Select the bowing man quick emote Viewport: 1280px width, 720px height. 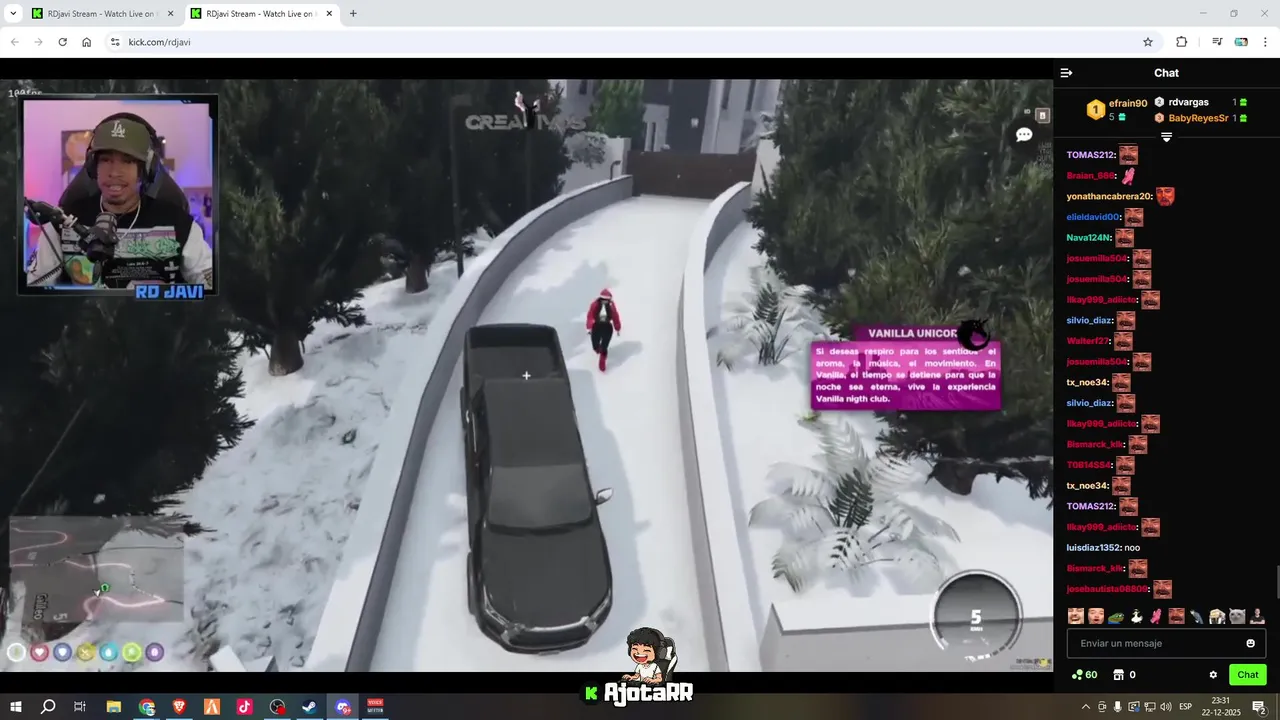[1196, 616]
